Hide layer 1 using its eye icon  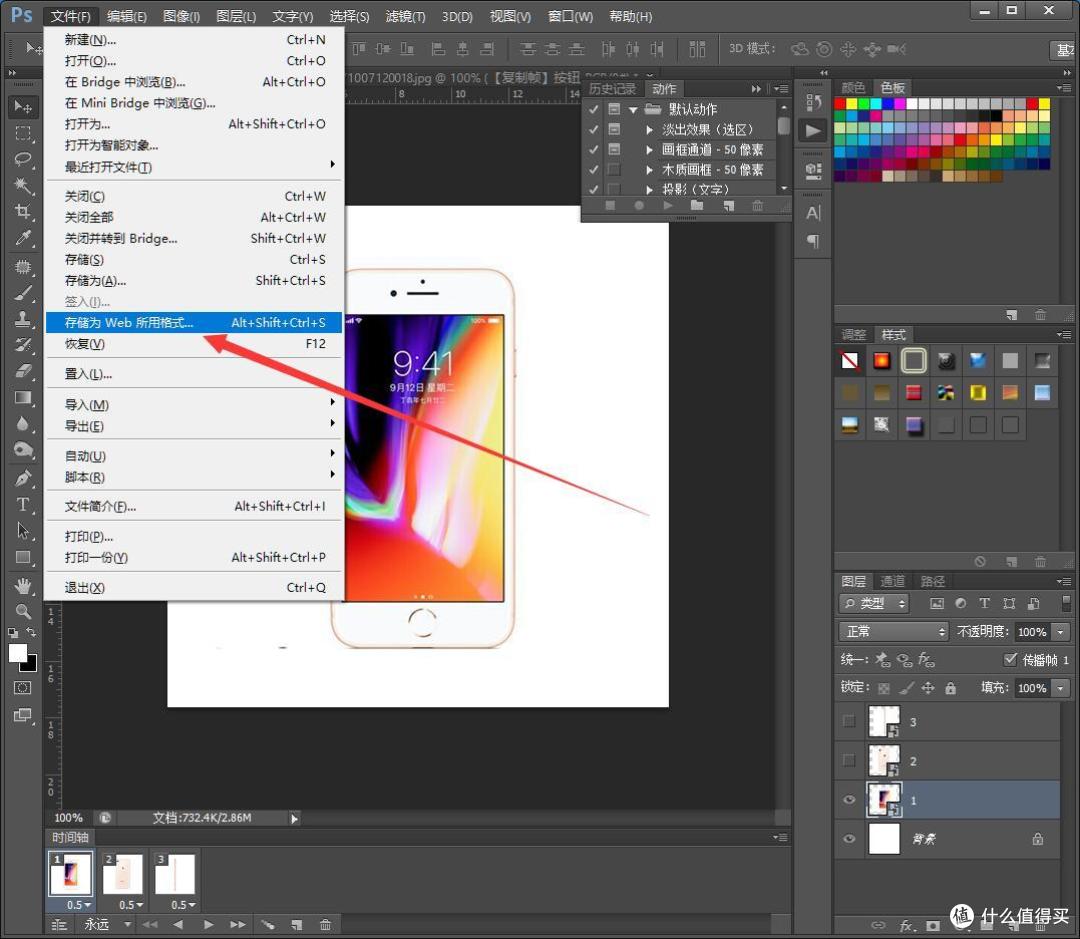[849, 800]
